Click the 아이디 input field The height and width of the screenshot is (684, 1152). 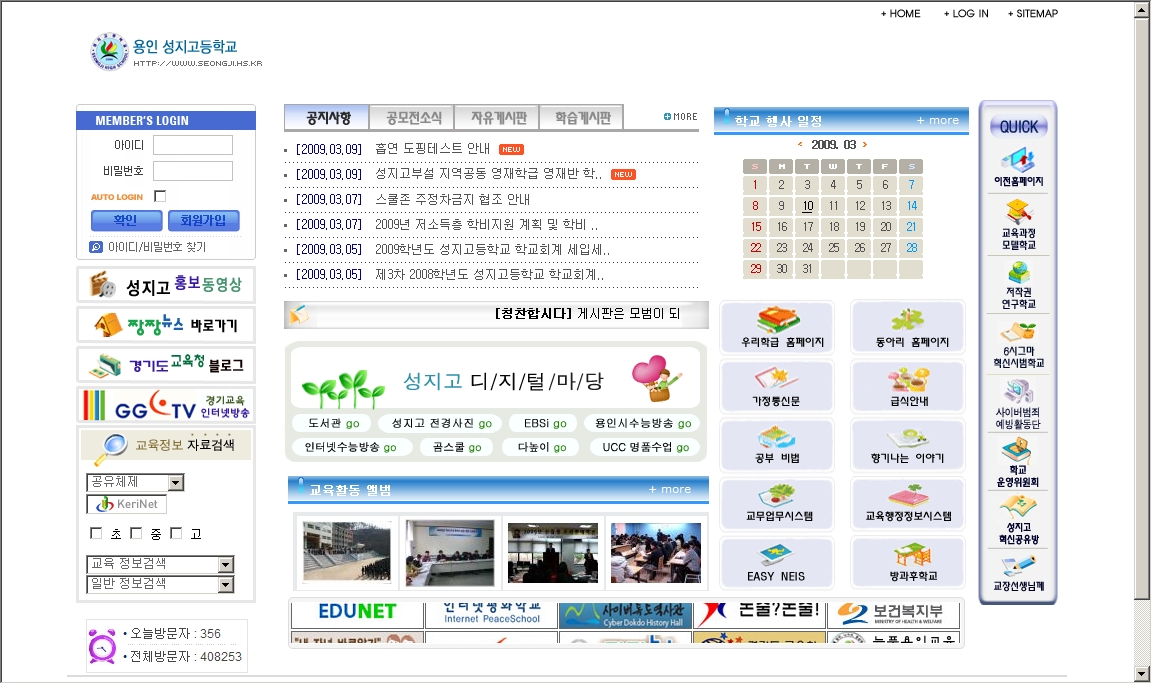192,146
